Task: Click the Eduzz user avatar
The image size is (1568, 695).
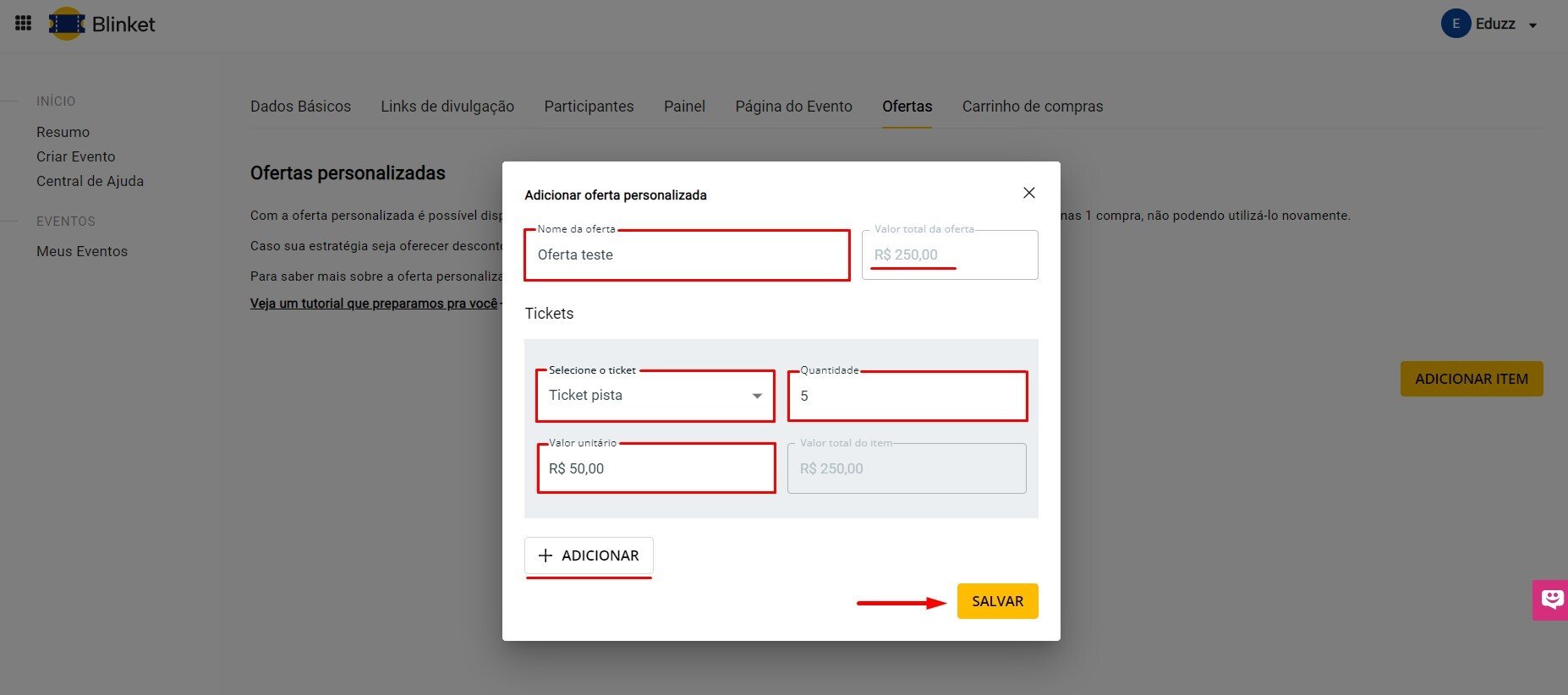Action: [x=1455, y=24]
